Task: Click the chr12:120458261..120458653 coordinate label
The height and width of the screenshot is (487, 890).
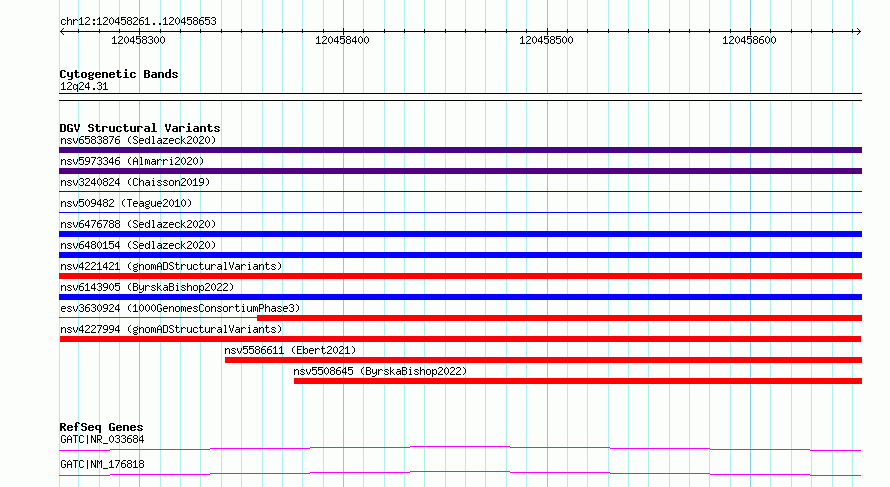Action: click(138, 21)
